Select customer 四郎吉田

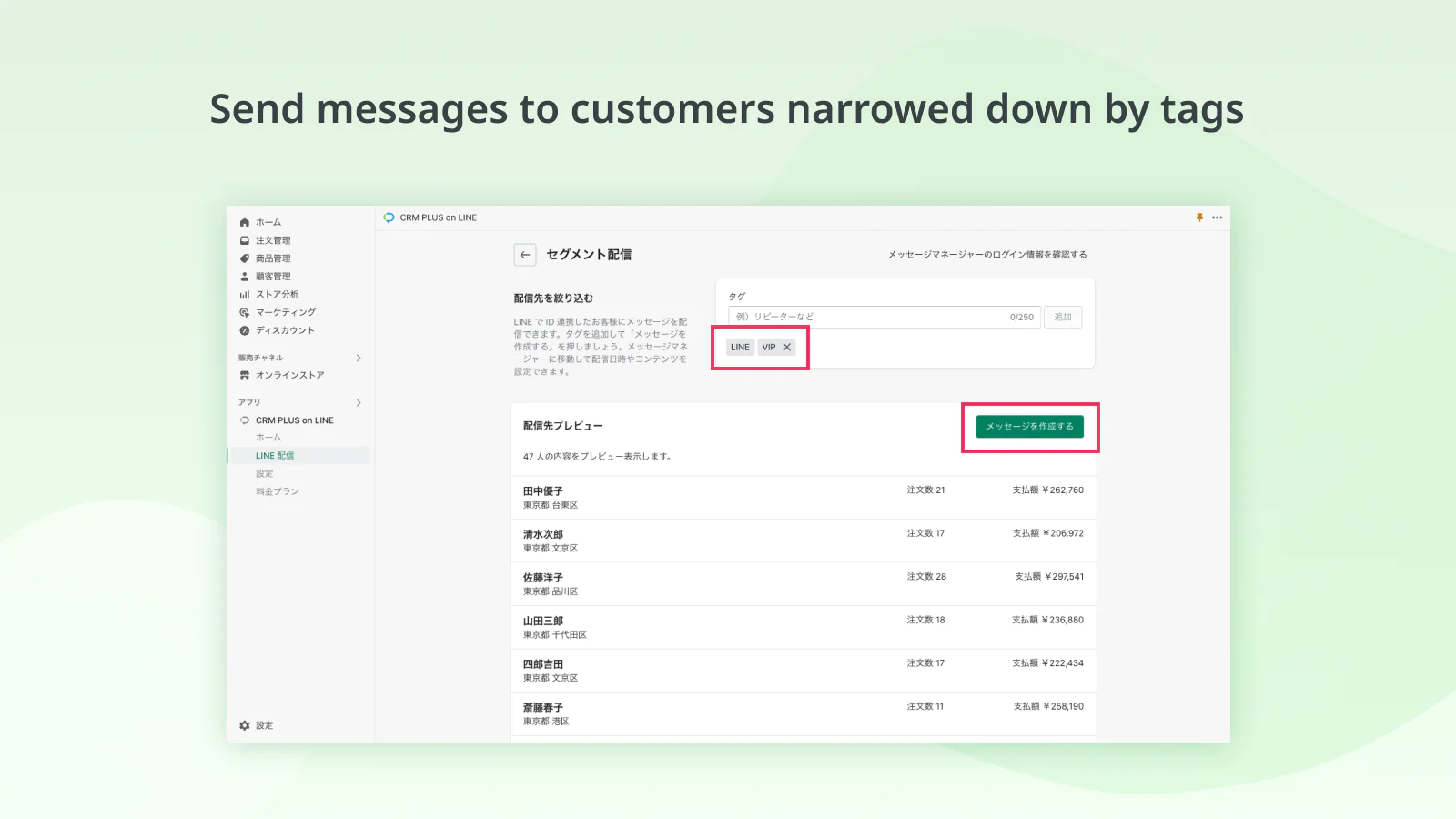point(542,664)
